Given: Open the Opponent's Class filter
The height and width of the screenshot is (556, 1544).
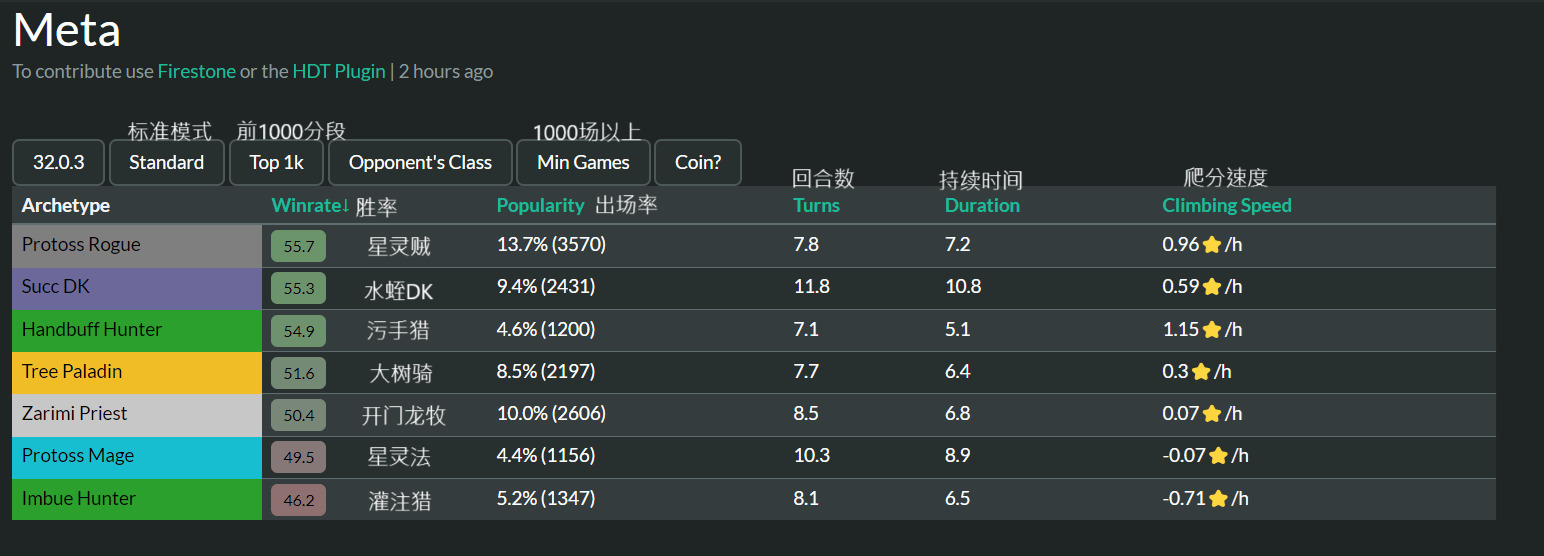Looking at the screenshot, I should click(420, 162).
